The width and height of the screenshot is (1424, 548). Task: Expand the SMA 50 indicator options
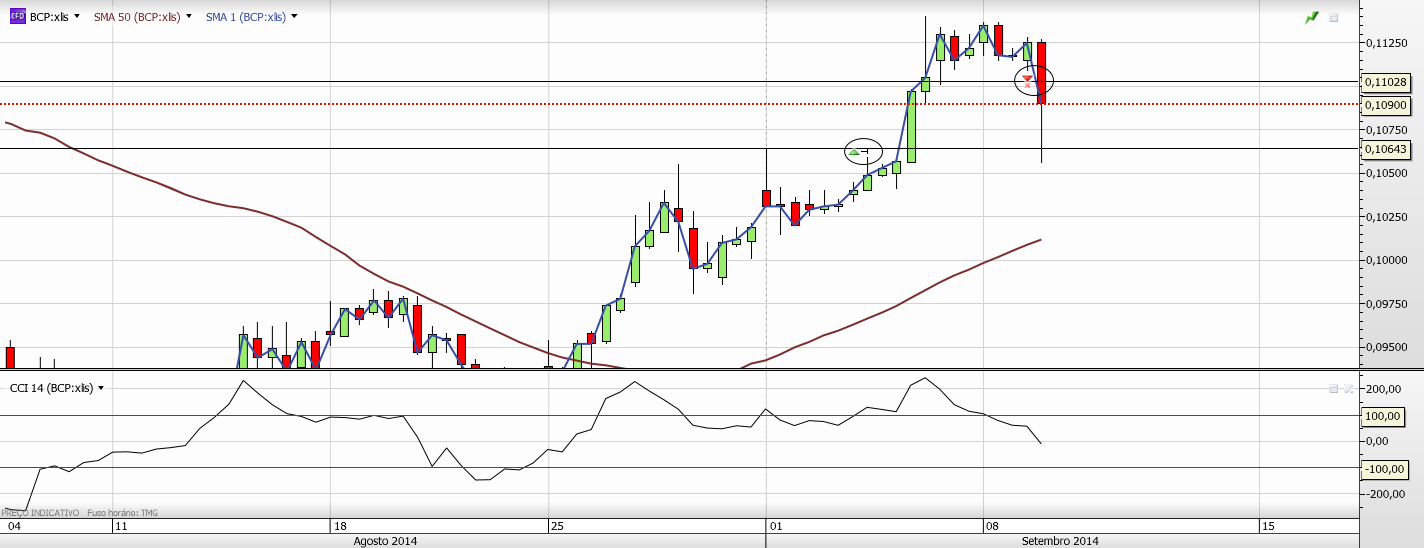[x=189, y=17]
